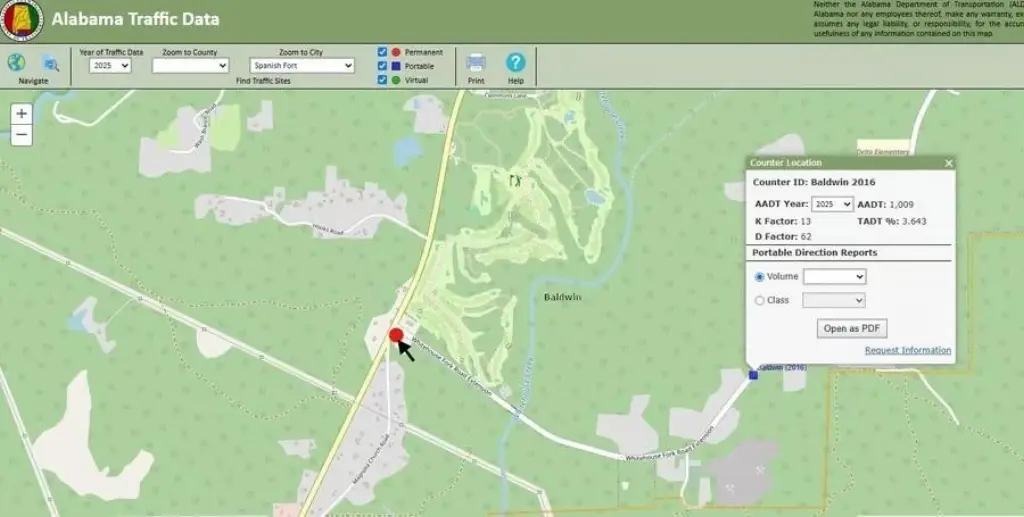This screenshot has height=517, width=1024.
Task: Click the Print printer icon
Action: [476, 63]
